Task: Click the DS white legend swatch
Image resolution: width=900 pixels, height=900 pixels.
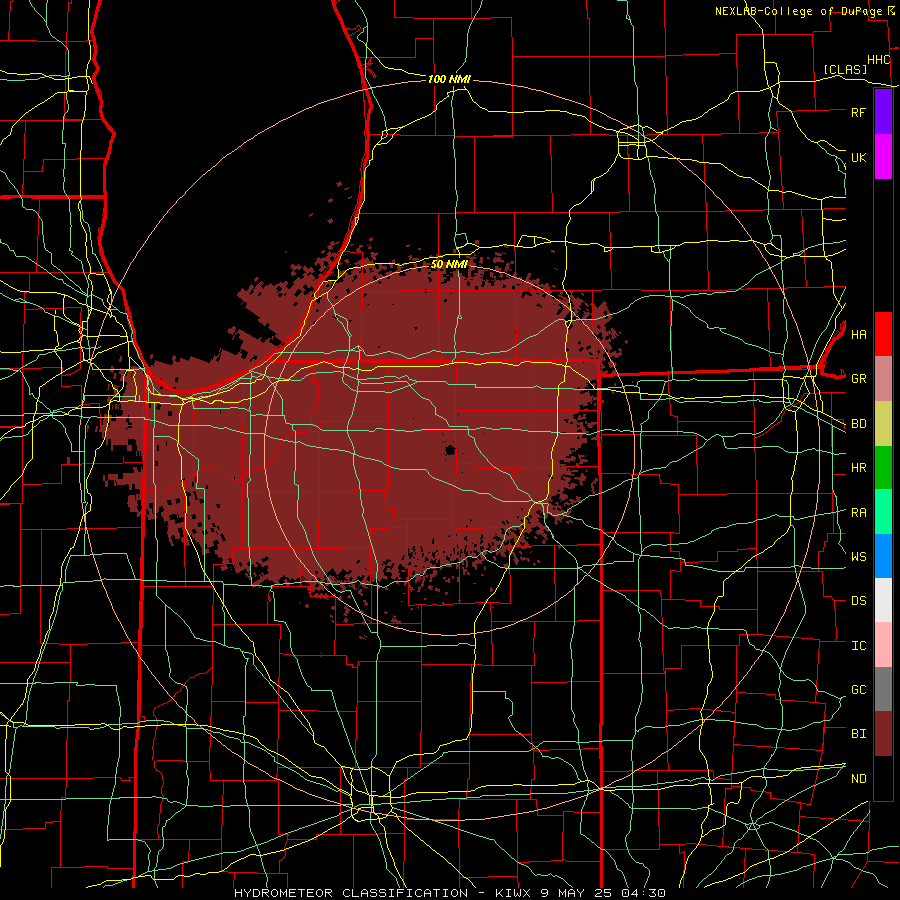Action: [883, 600]
